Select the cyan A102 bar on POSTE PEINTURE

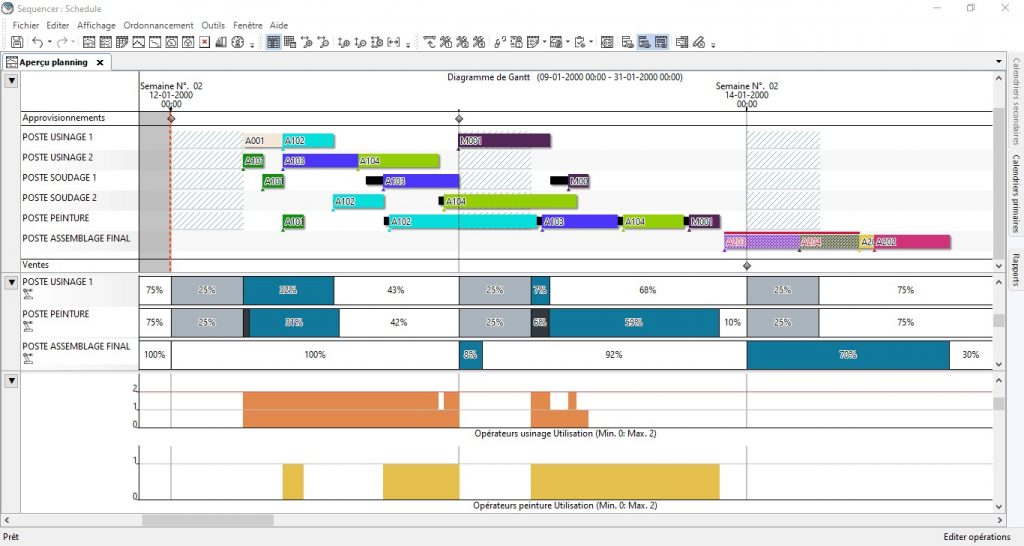coord(462,221)
